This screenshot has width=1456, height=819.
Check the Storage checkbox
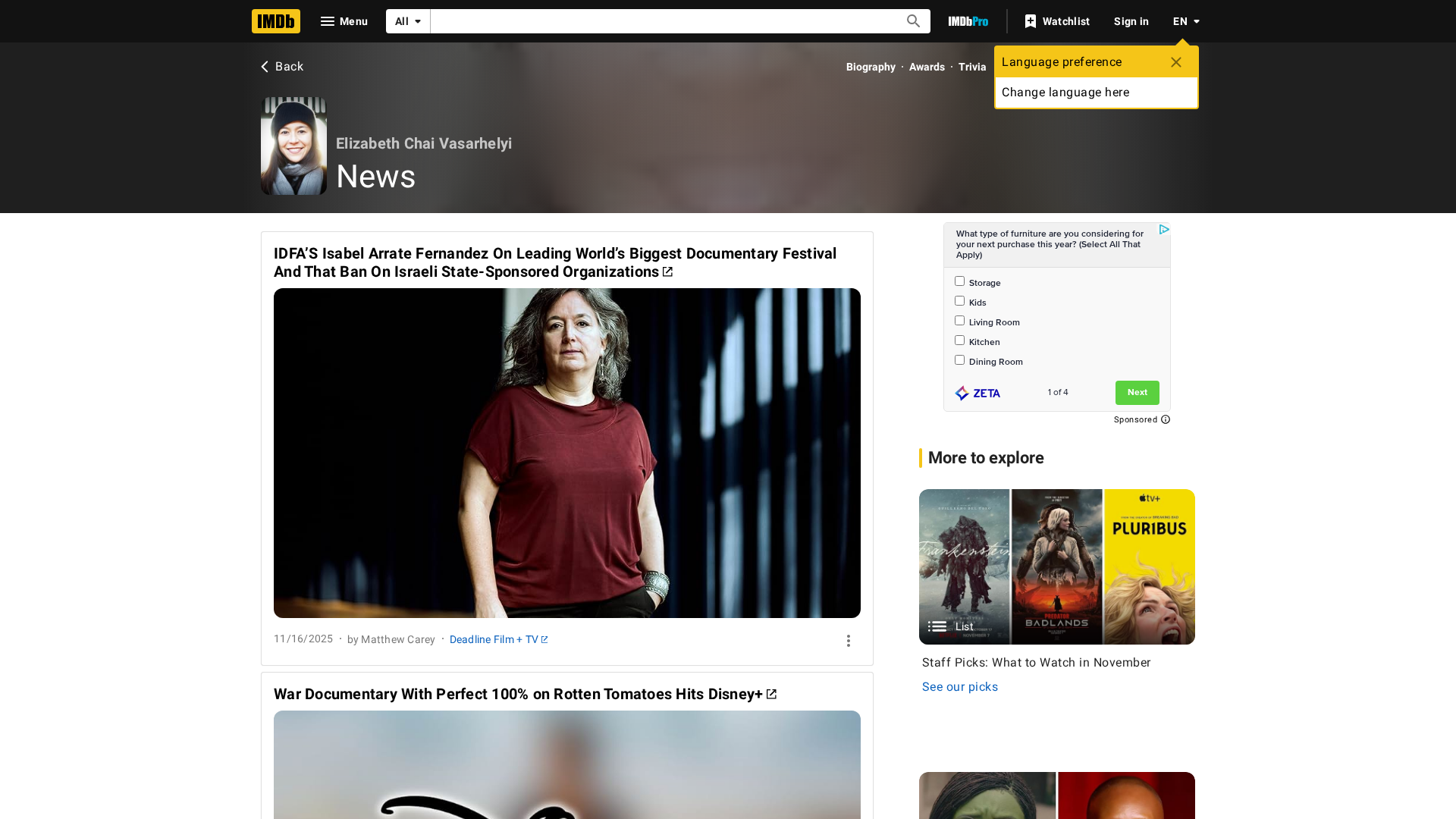point(959,281)
